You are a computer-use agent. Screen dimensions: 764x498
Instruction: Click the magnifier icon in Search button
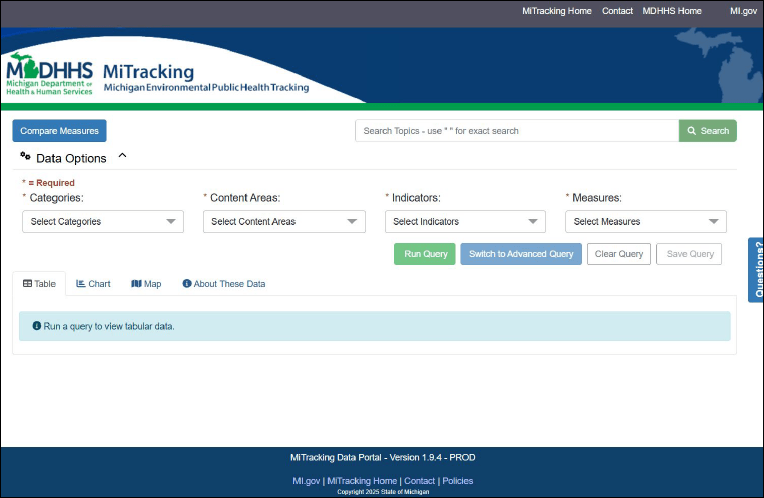point(691,131)
